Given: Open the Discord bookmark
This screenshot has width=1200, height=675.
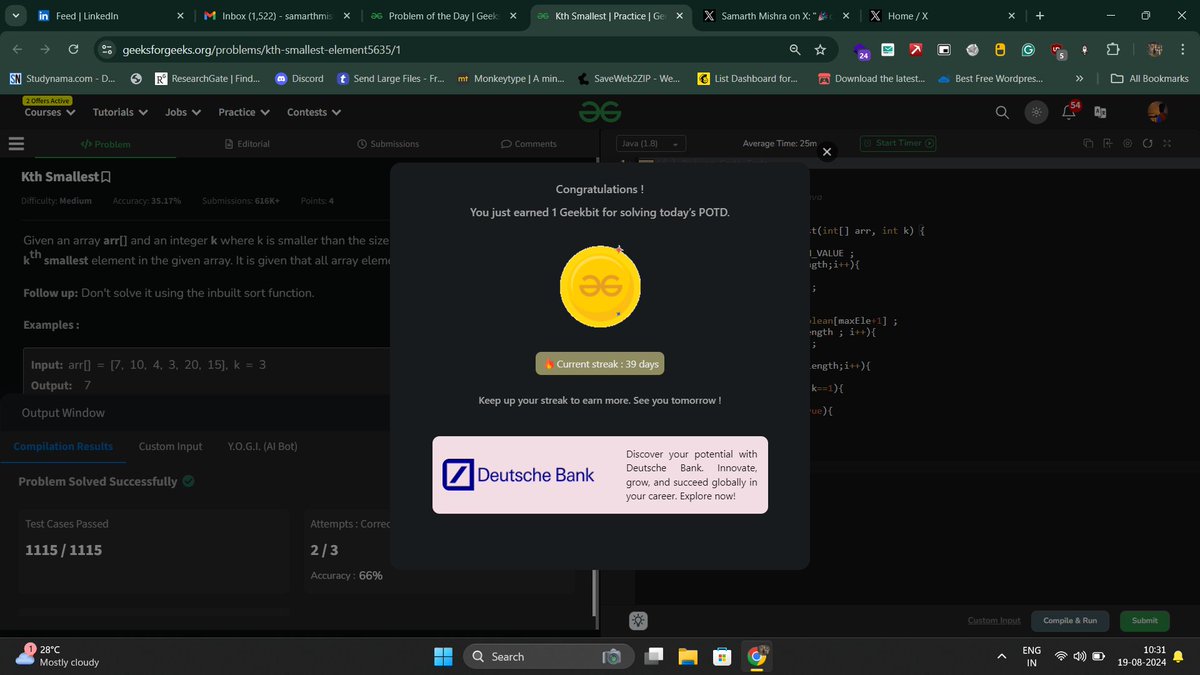Looking at the screenshot, I should tap(298, 78).
